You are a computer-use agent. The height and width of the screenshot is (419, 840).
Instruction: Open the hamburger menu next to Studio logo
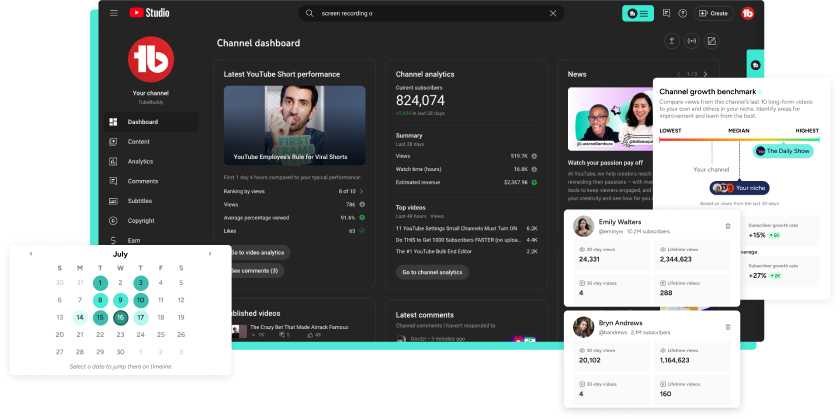(113, 13)
